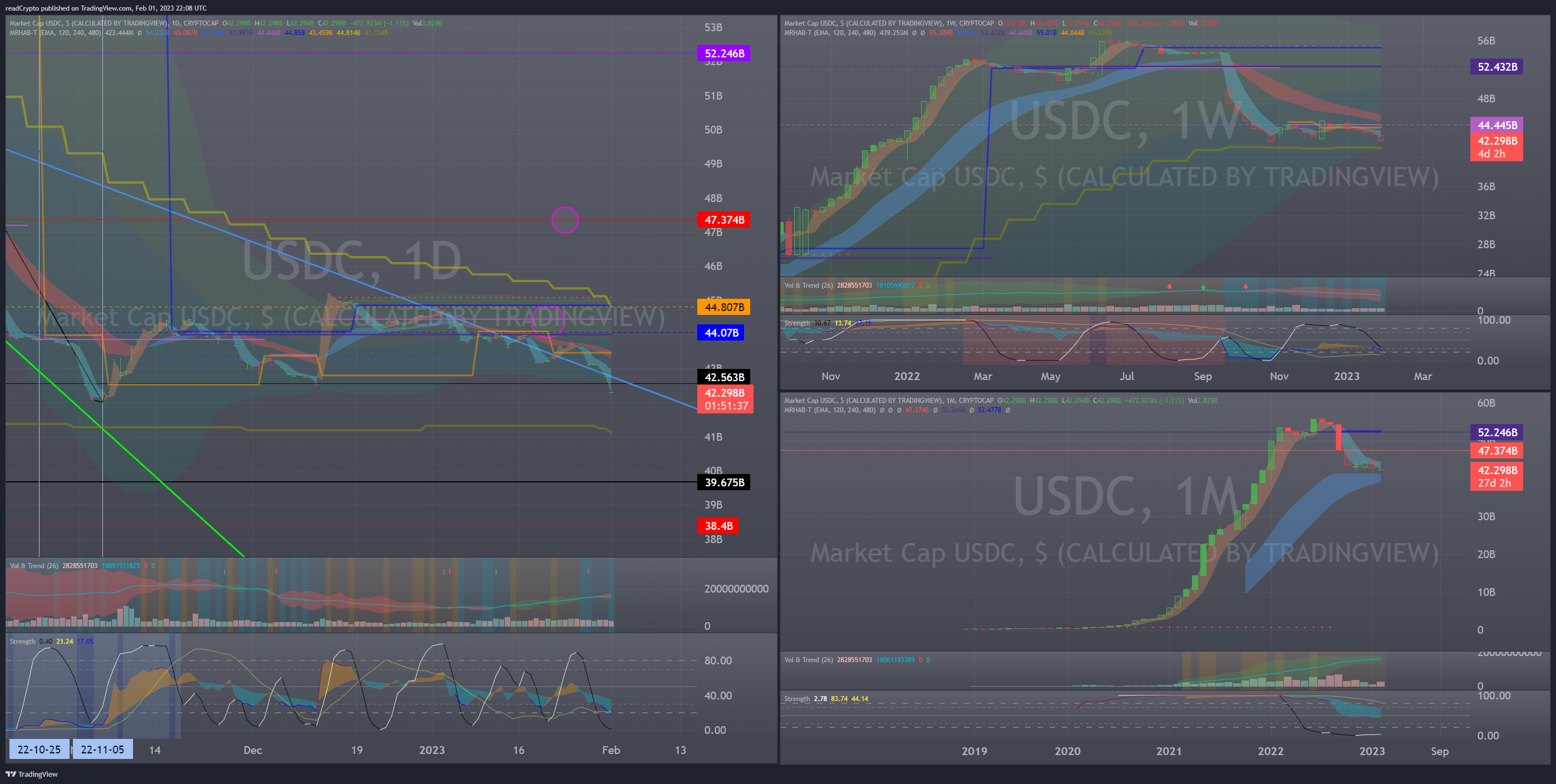Image resolution: width=1556 pixels, height=784 pixels.
Task: Click the 1D 'MRHAB-T (EMA, 120, 240, 480)' legend
Action: pos(56,33)
